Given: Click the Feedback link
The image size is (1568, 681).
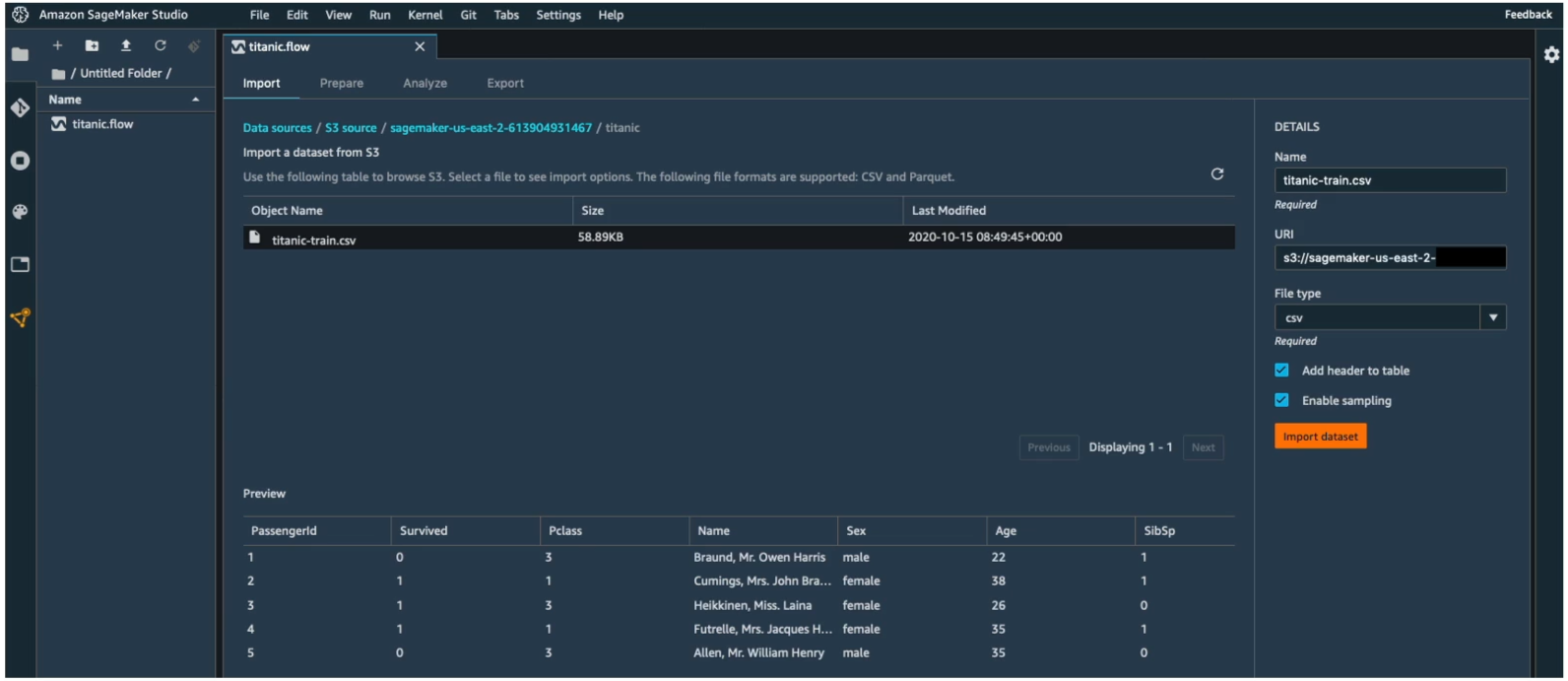Looking at the screenshot, I should pyautogui.click(x=1528, y=15).
